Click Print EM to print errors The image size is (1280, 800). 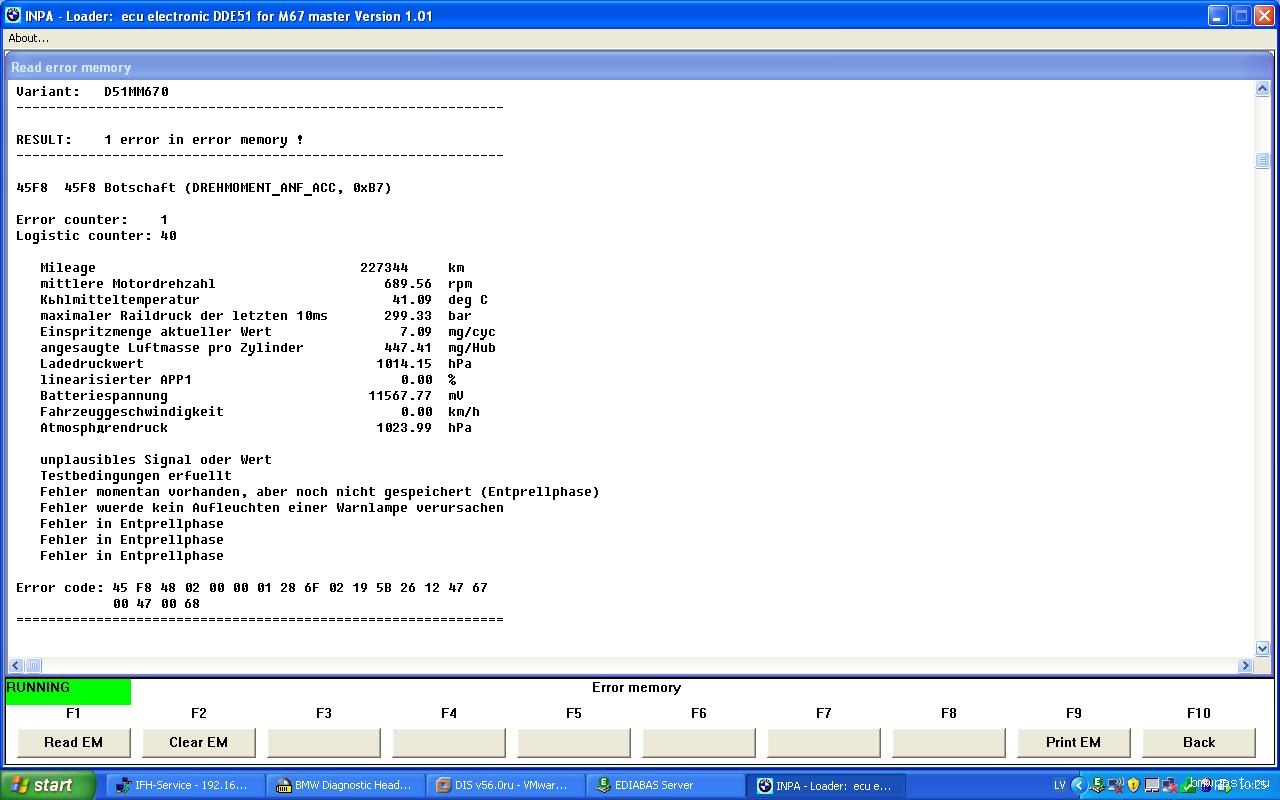click(x=1073, y=742)
